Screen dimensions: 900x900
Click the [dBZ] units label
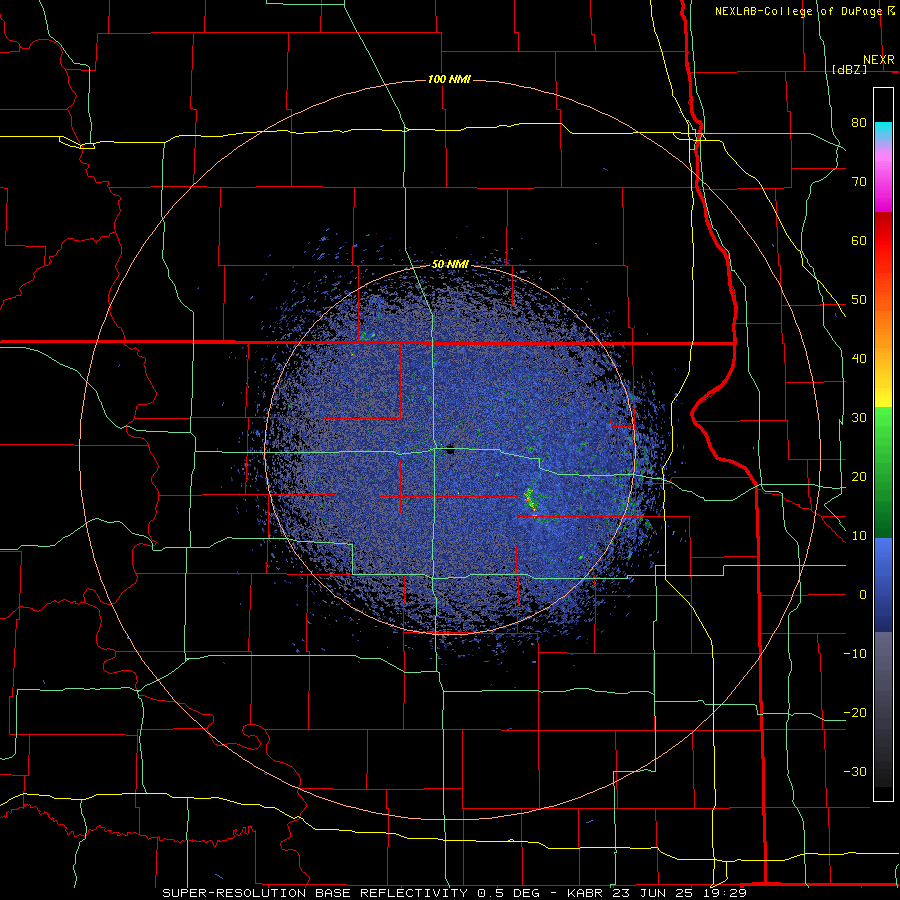coord(849,69)
